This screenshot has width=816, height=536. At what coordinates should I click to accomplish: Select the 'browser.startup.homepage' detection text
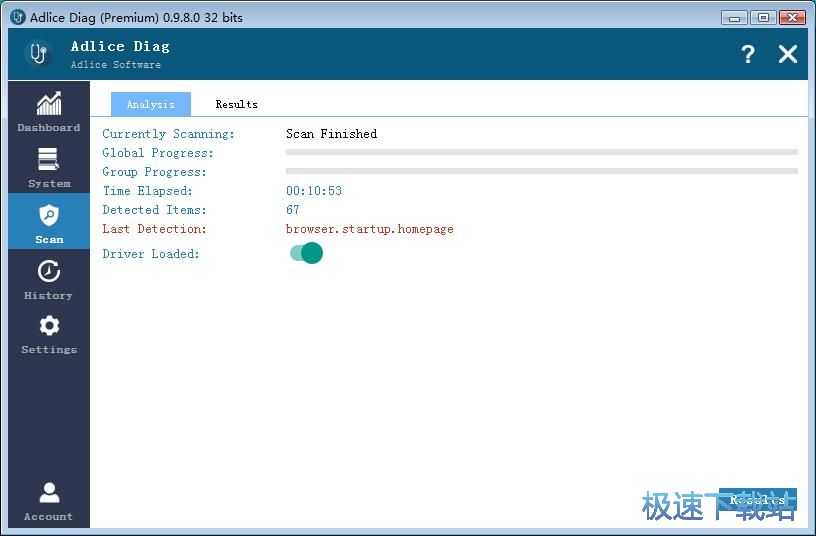click(x=369, y=229)
